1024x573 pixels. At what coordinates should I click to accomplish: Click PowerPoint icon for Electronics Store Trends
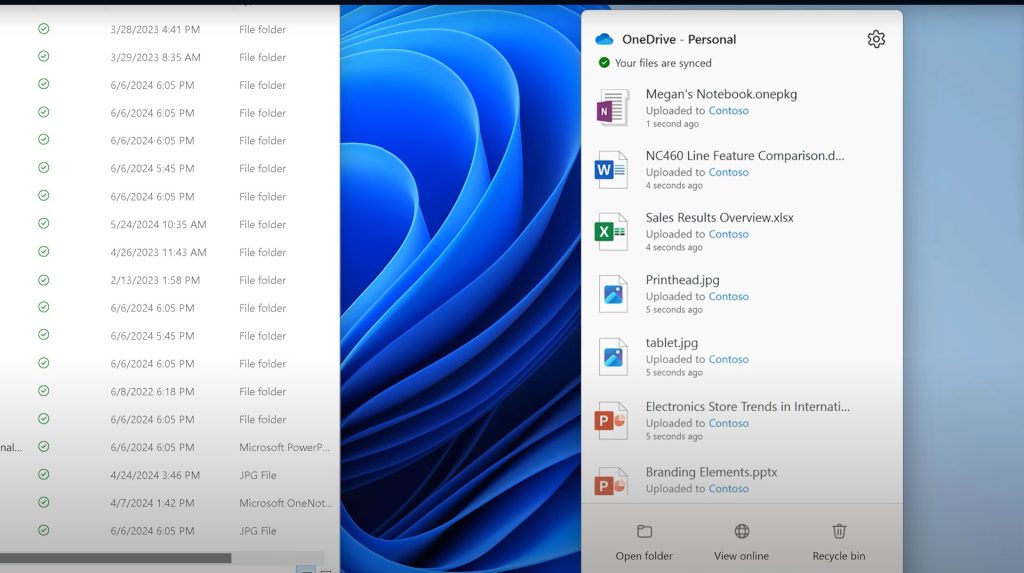[611, 420]
